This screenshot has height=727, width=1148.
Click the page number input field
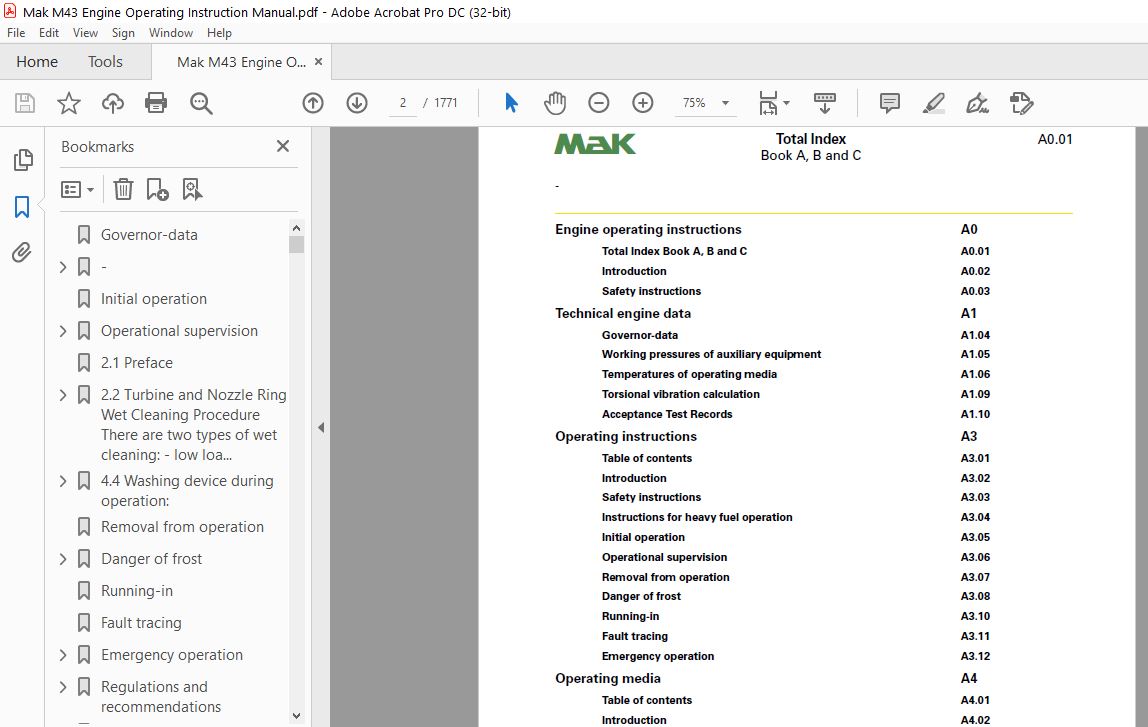(x=403, y=103)
